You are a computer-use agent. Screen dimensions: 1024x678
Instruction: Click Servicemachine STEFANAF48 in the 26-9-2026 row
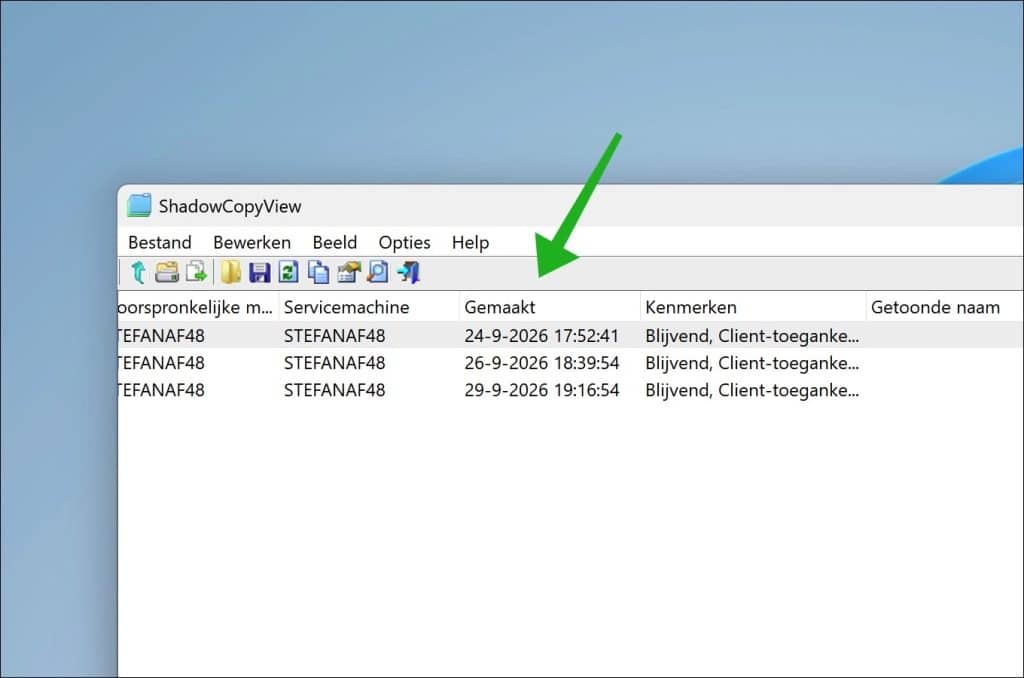334,363
